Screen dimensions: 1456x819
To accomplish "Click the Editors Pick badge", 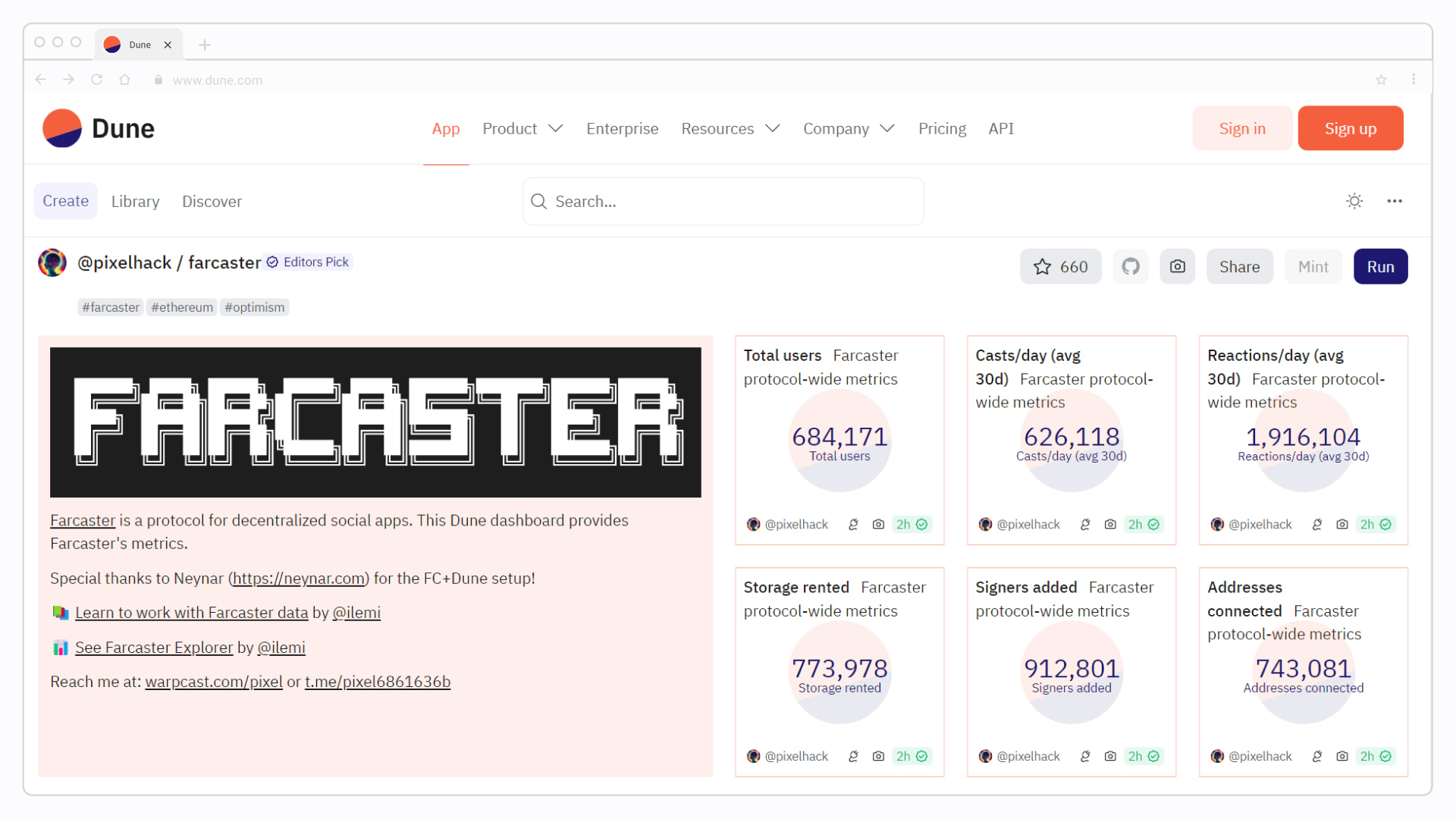I will 308,262.
